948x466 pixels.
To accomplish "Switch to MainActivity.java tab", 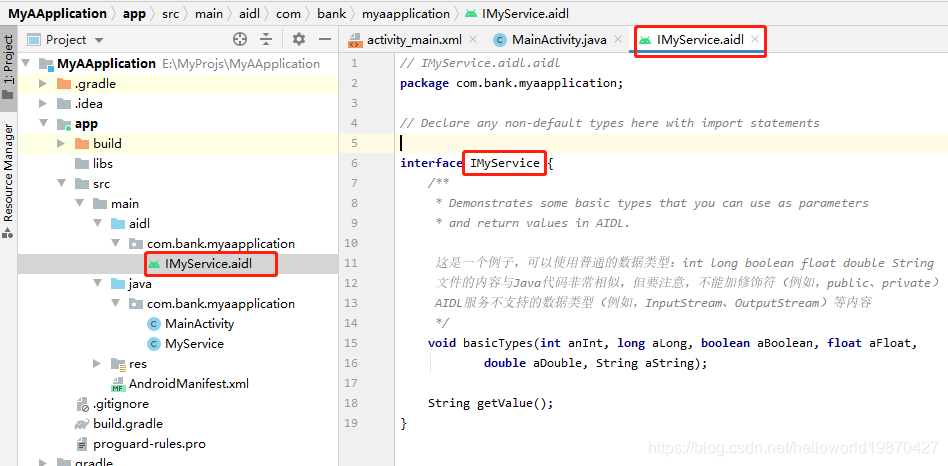I will (x=559, y=40).
